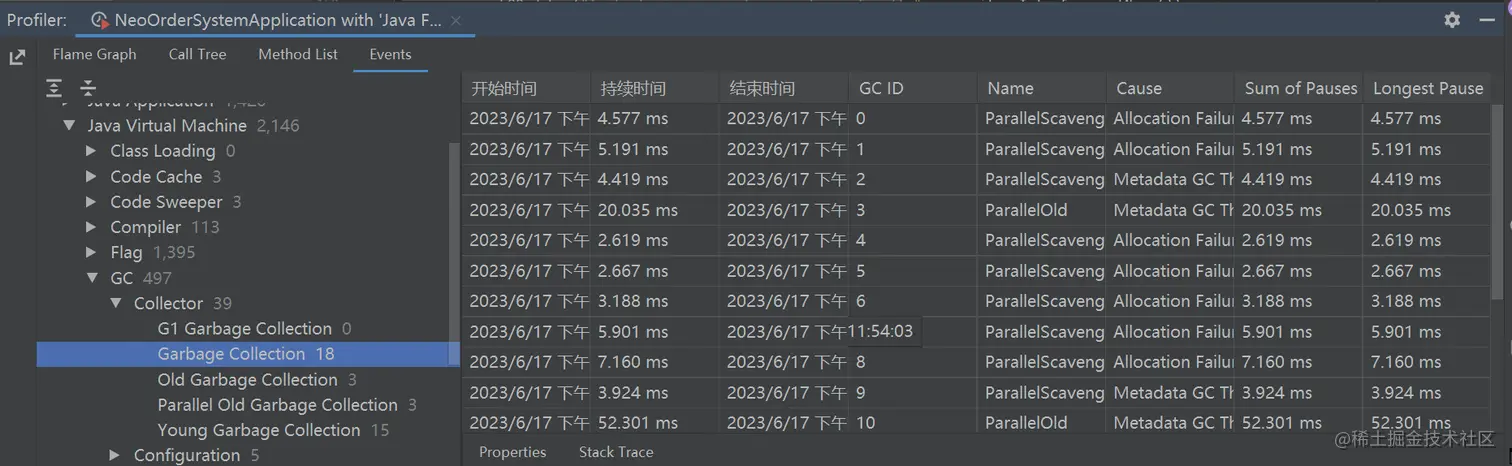Open the Stack Trace tab
The width and height of the screenshot is (1512, 466).
click(616, 452)
